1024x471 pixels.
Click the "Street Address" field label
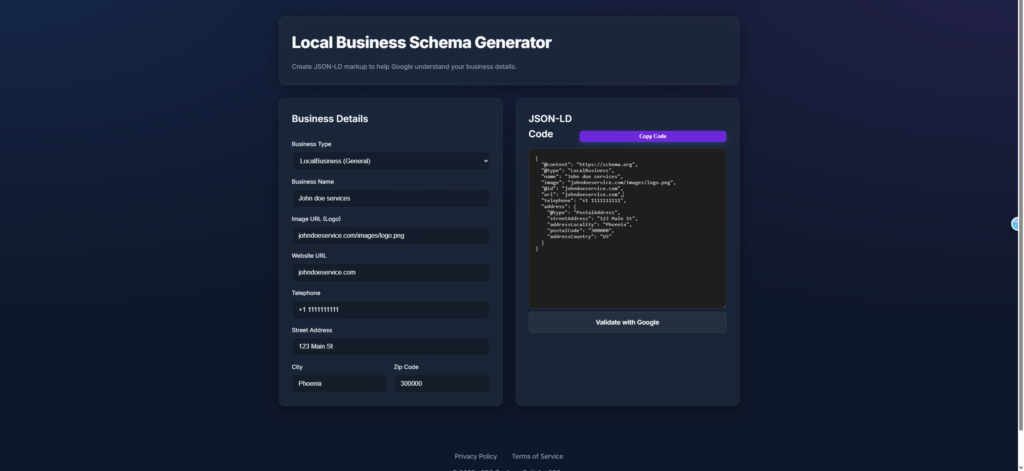point(312,331)
